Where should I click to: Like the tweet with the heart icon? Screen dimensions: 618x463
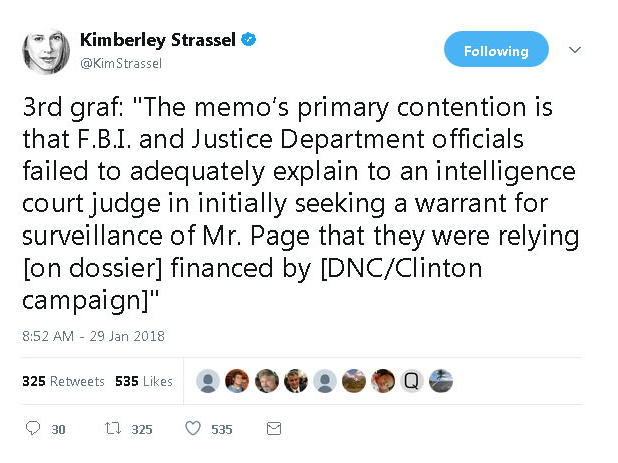point(193,429)
